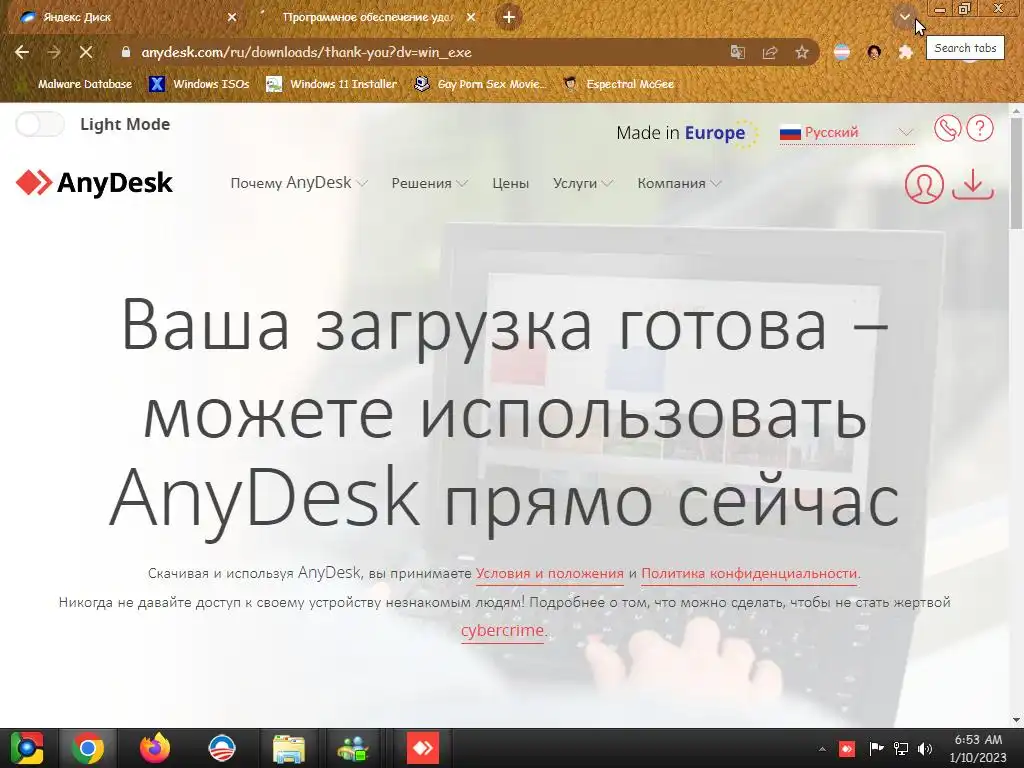Open a new browser tab
Viewport: 1024px width, 768px height.
[x=509, y=18]
